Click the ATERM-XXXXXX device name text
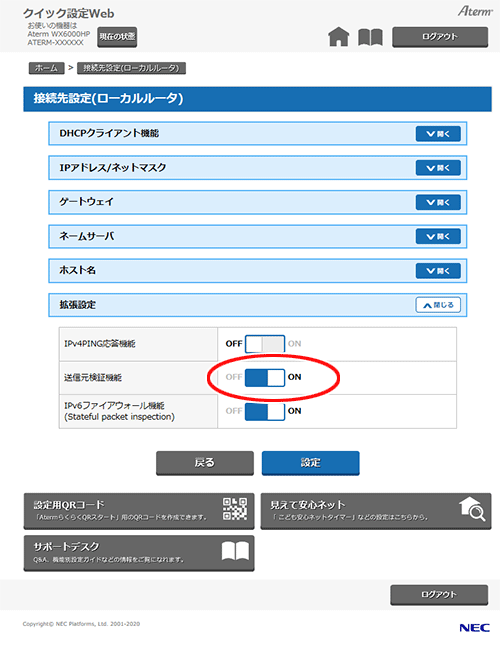The width and height of the screenshot is (500, 648). 55,43
